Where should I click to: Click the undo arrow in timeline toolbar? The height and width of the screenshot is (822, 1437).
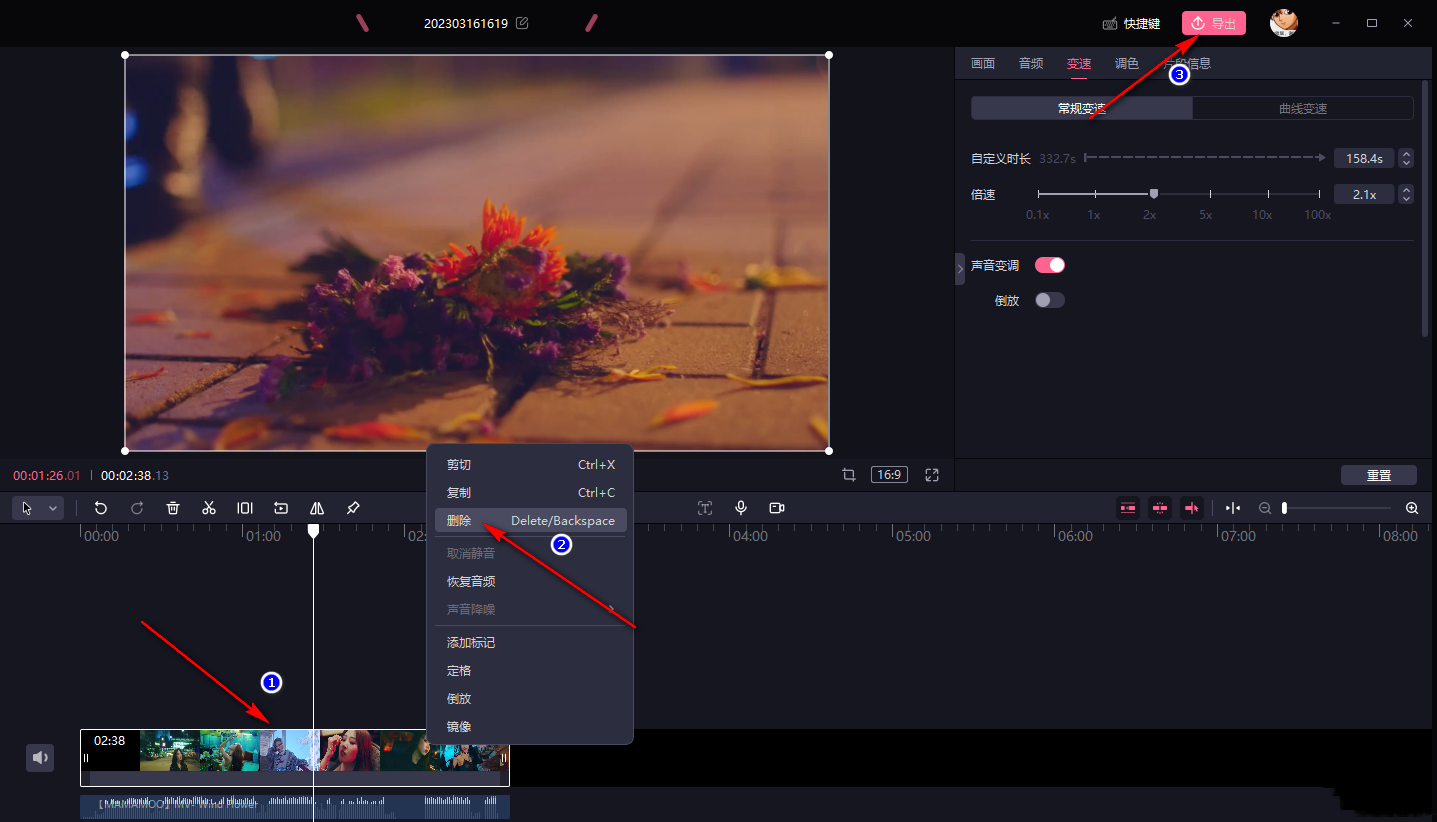101,508
